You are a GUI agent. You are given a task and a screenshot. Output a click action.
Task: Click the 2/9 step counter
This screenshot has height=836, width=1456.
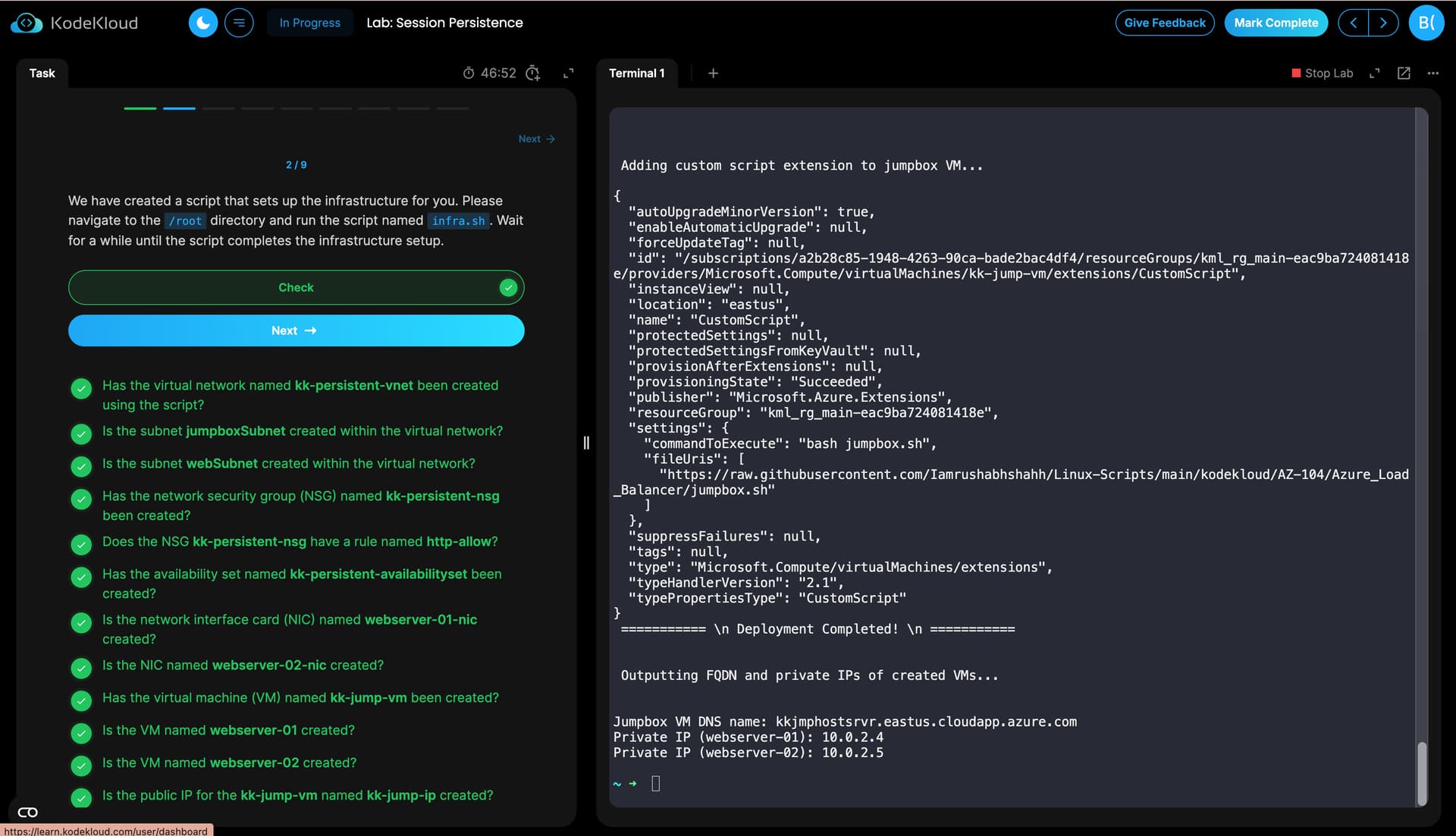point(296,164)
